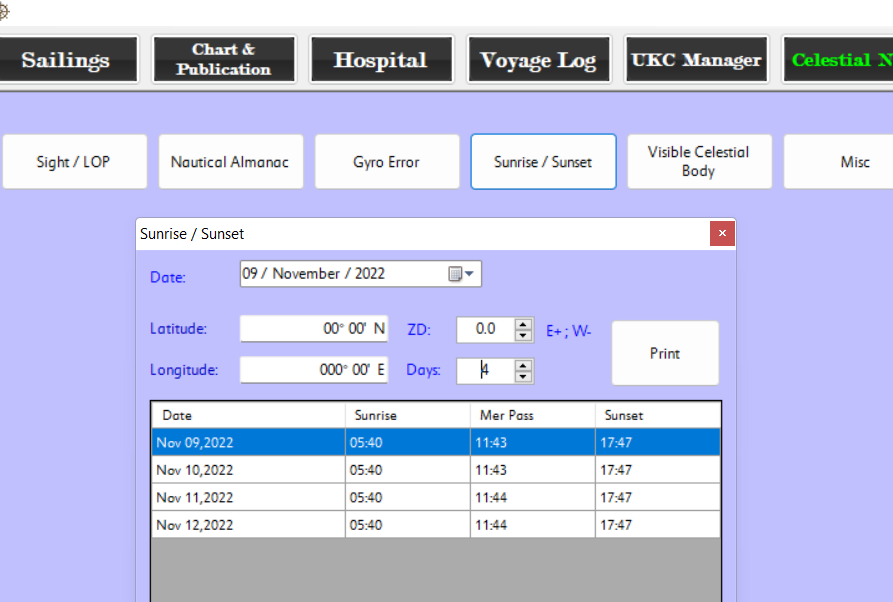
Task: Click the ship wheel app icon
Action: (x=4, y=9)
